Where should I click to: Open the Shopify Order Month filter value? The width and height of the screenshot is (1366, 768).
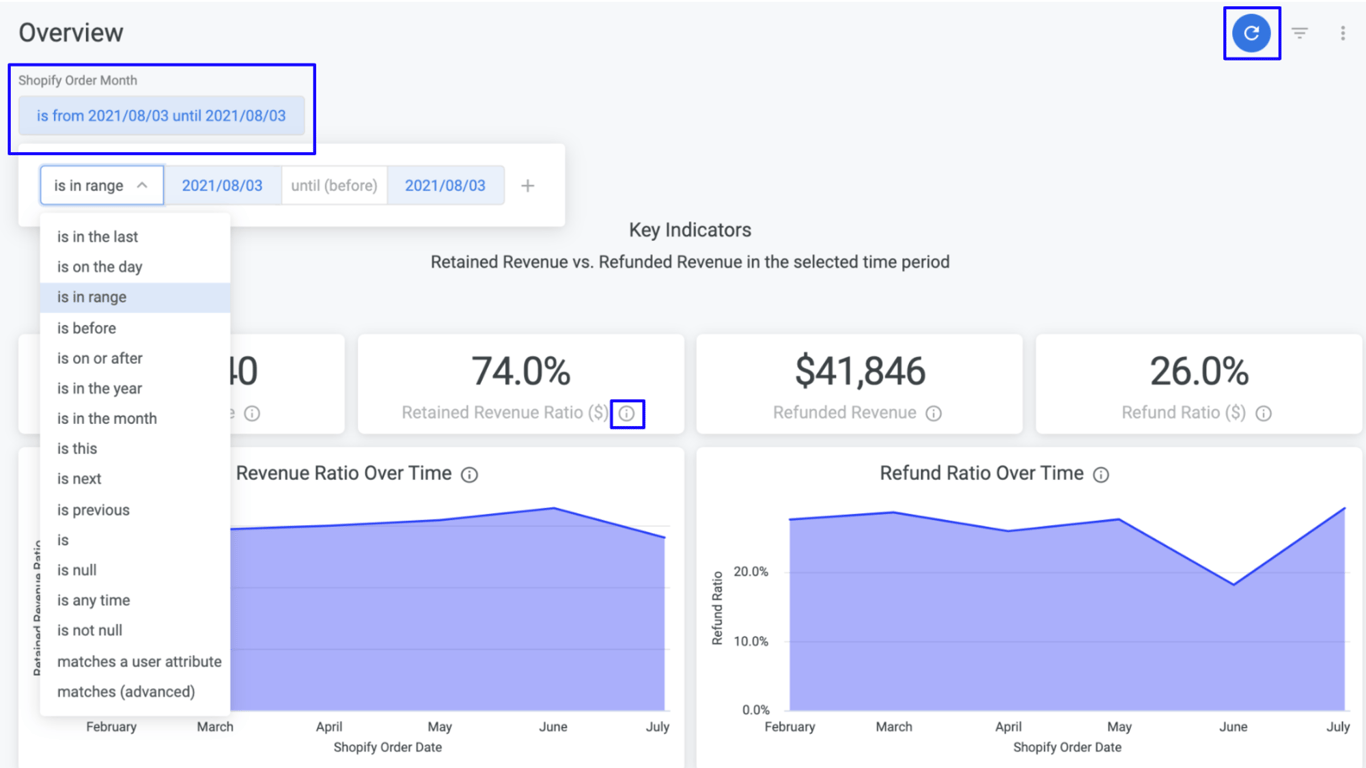coord(161,116)
